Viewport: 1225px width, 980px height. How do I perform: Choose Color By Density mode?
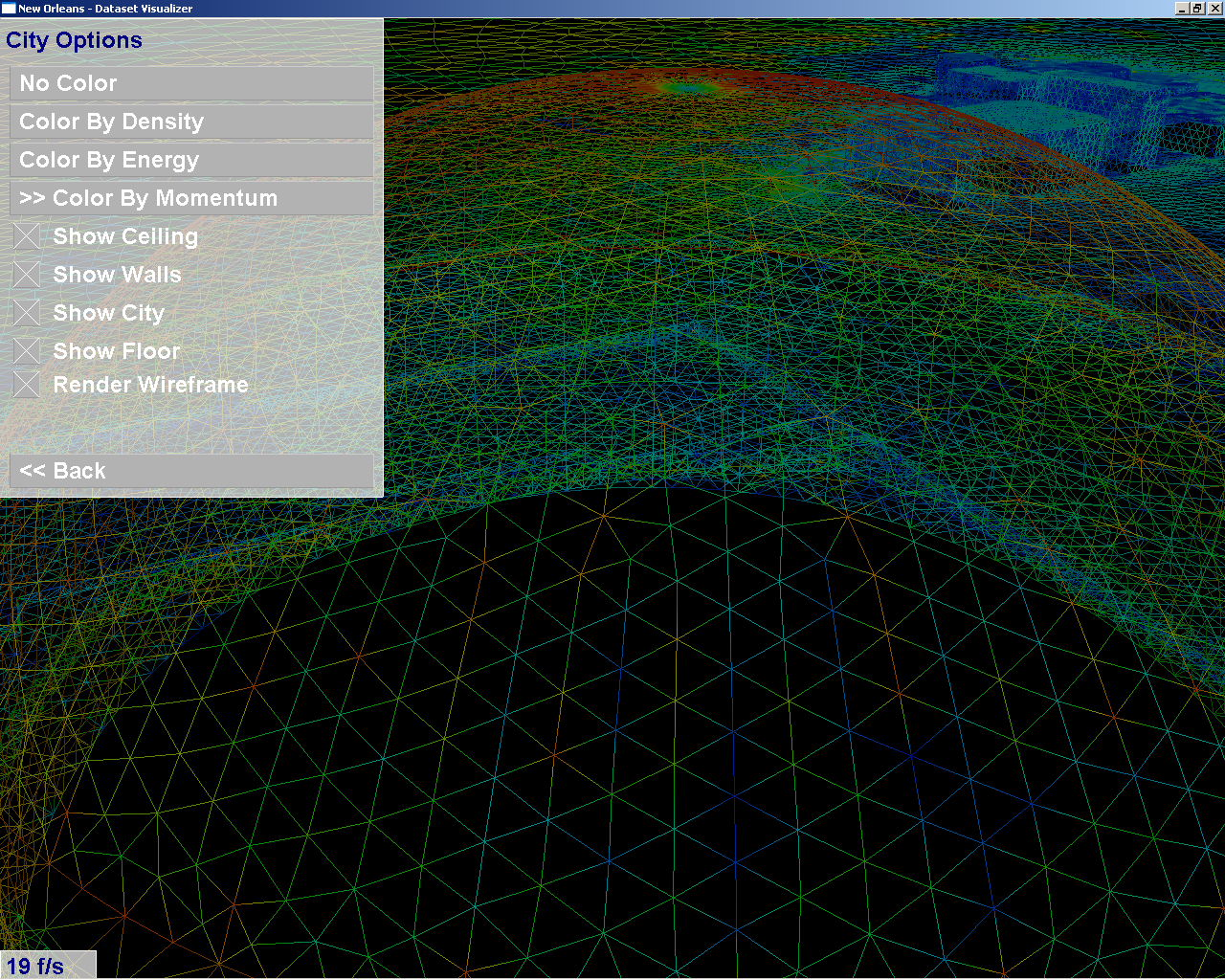(x=191, y=122)
